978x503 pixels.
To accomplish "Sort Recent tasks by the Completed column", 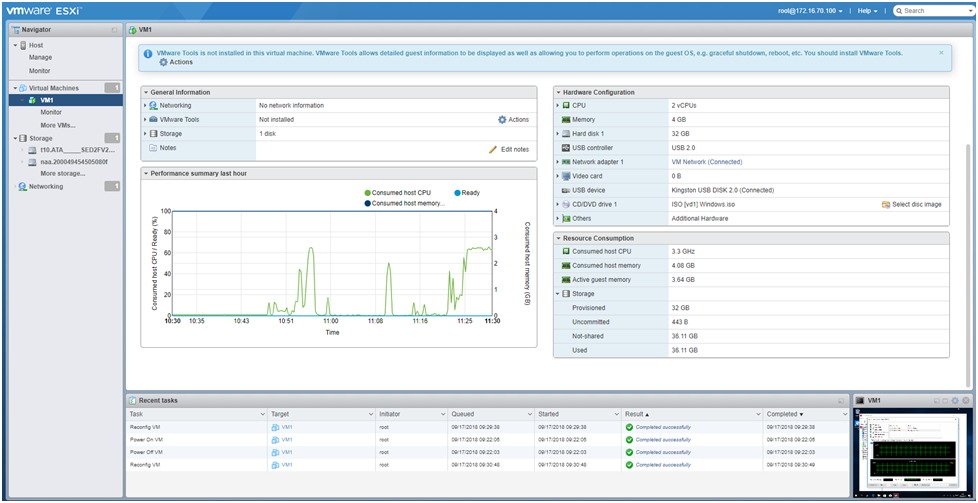I will (x=806, y=414).
